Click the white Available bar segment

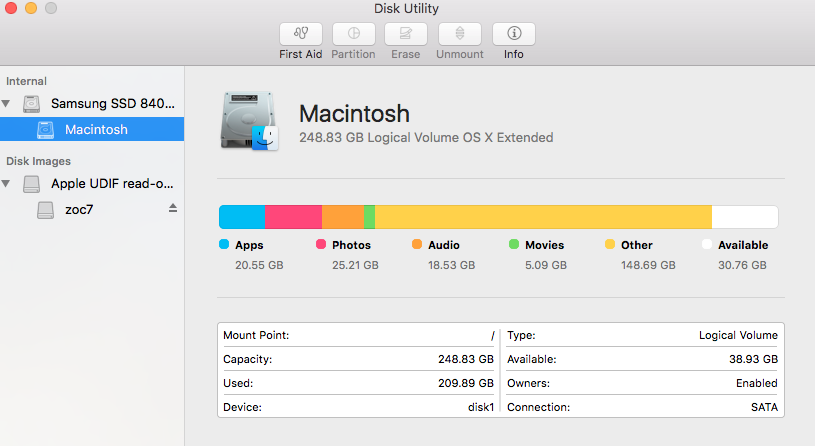point(745,217)
